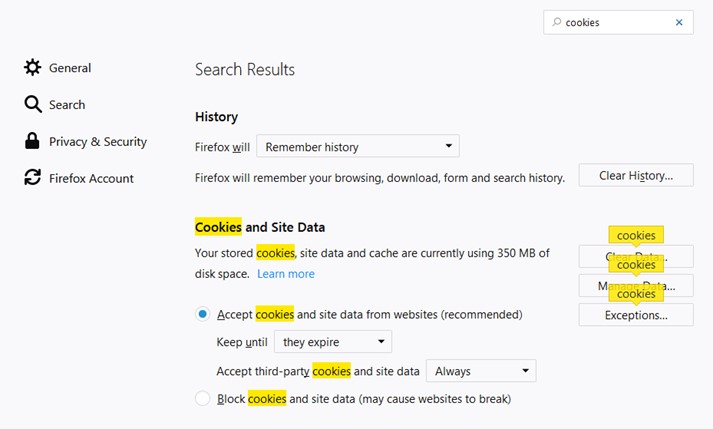Click the Privacy & Security lock icon
This screenshot has width=713, height=429.
32,141
